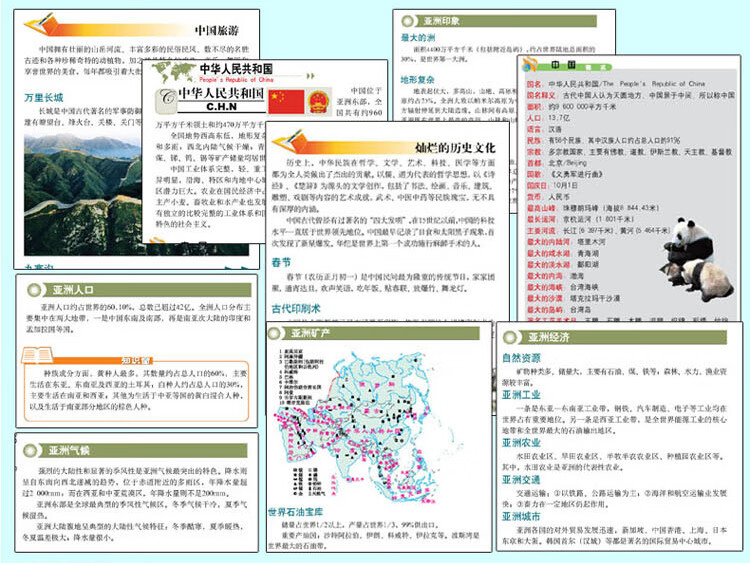Click the 国庆日 label

(x=537, y=185)
